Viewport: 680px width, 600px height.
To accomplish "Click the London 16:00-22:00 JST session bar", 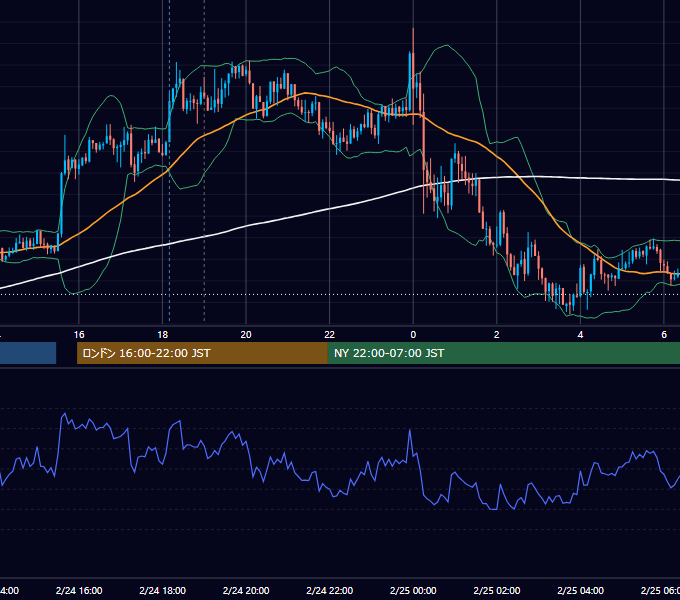I will point(202,353).
